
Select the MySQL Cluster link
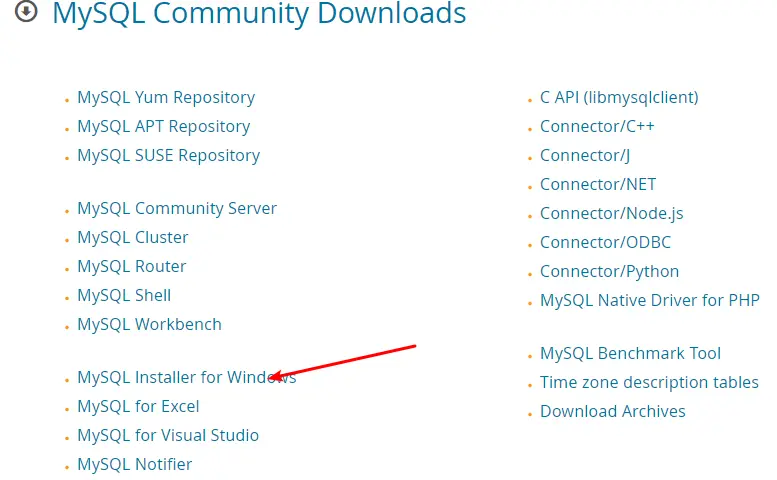133,237
